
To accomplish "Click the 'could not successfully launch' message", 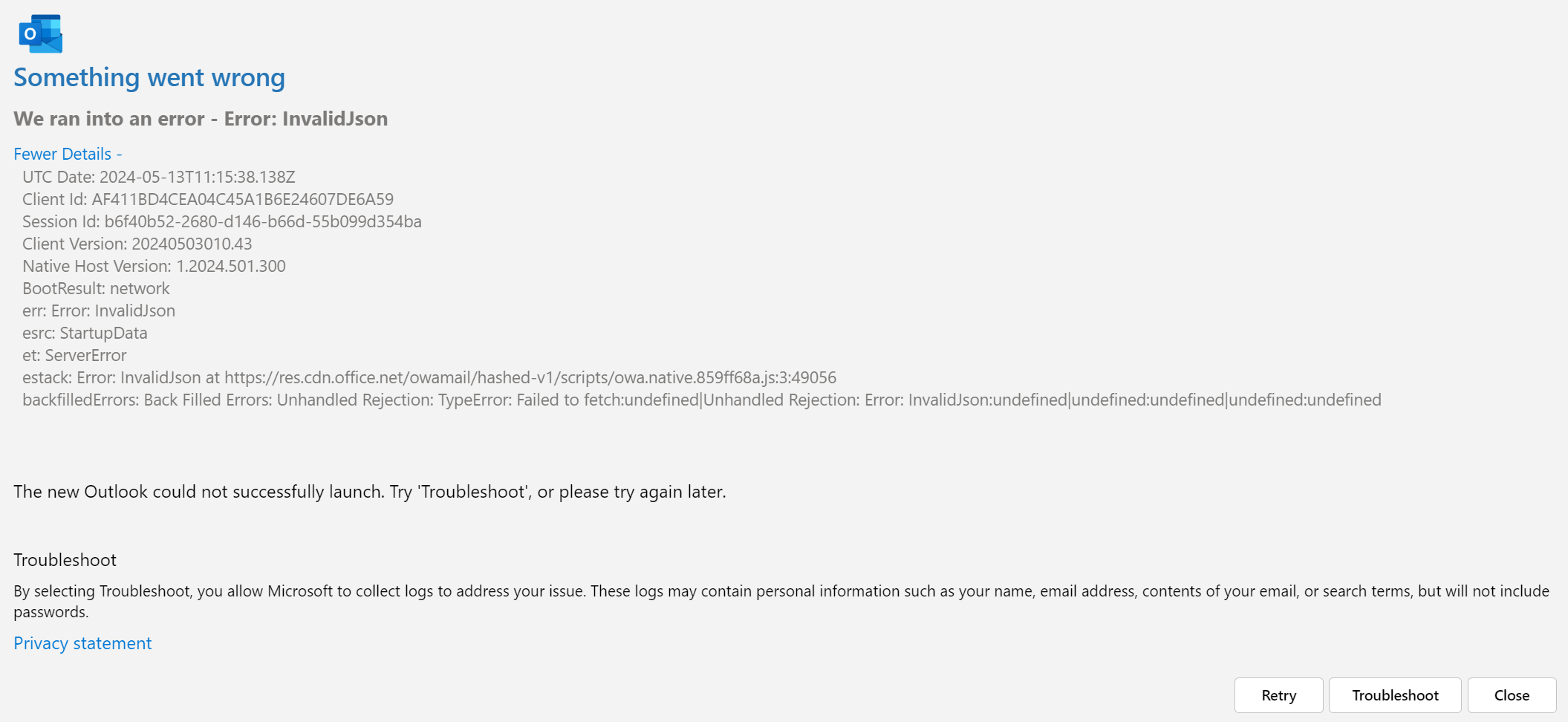I will click(x=369, y=492).
